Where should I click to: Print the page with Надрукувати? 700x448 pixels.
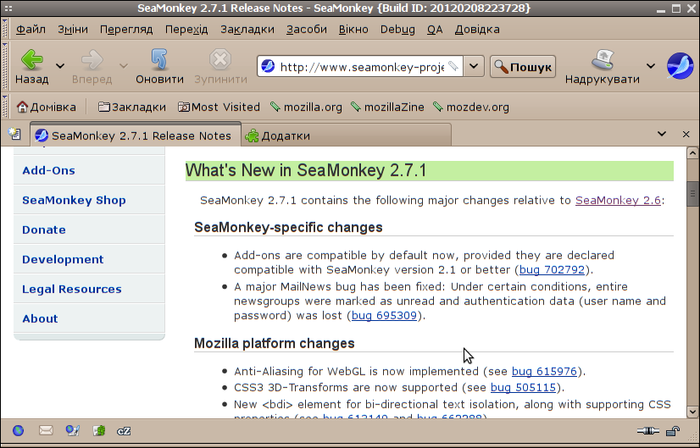coord(602,66)
